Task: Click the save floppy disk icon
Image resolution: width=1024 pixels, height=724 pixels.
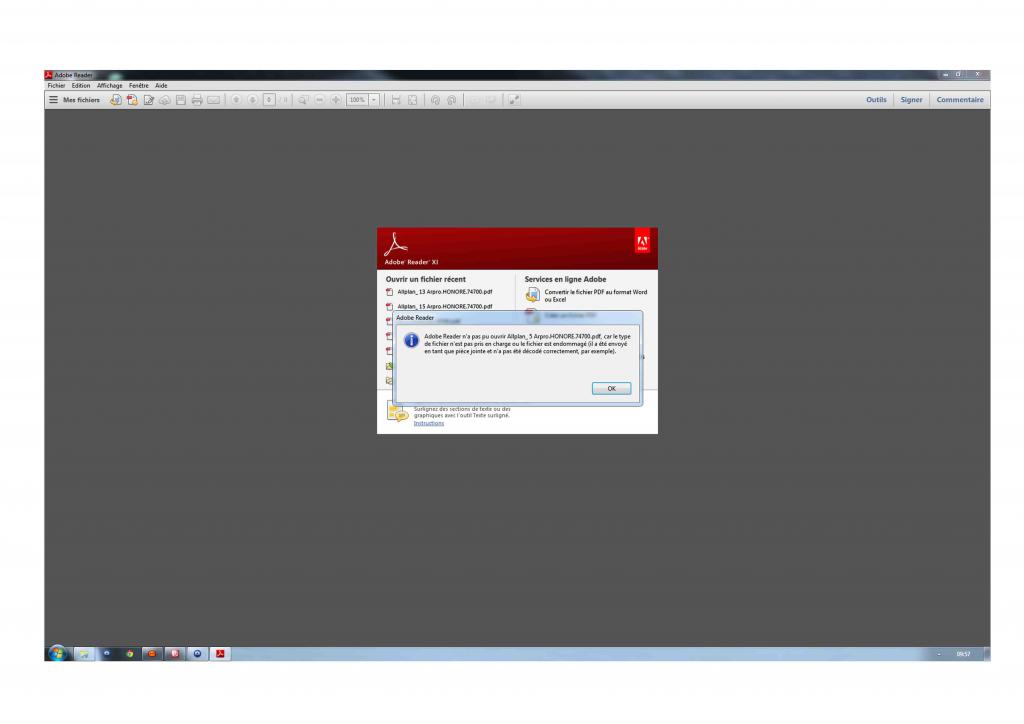Action: point(181,100)
